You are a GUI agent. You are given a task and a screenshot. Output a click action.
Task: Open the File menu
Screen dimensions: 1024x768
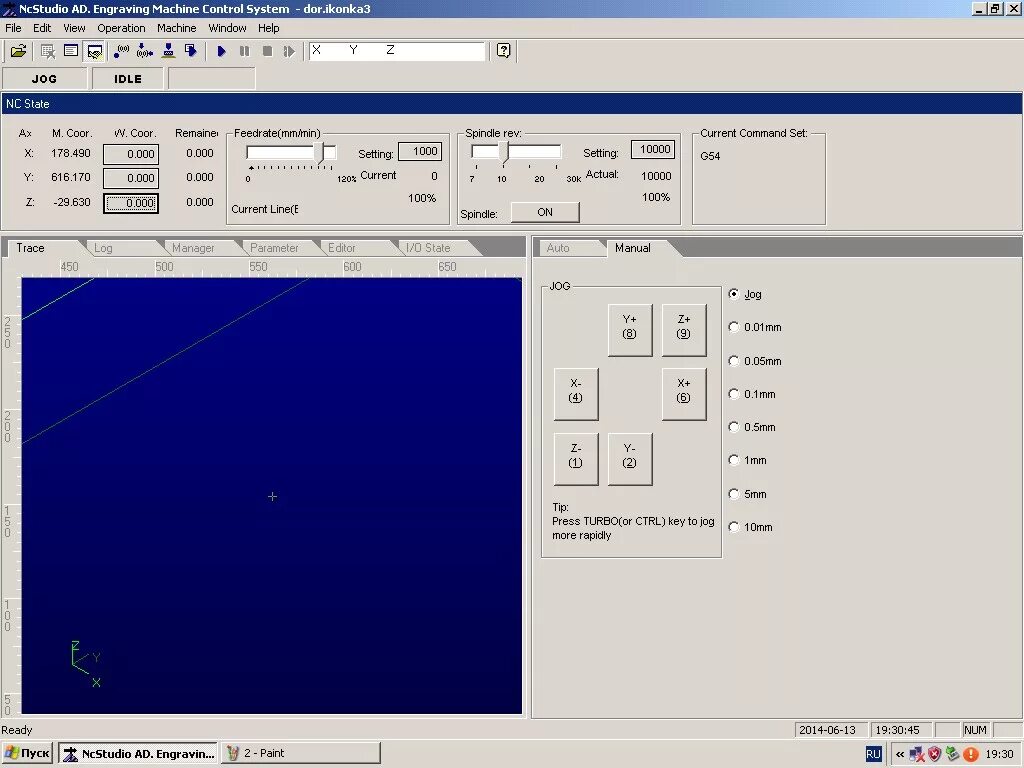[x=13, y=28]
